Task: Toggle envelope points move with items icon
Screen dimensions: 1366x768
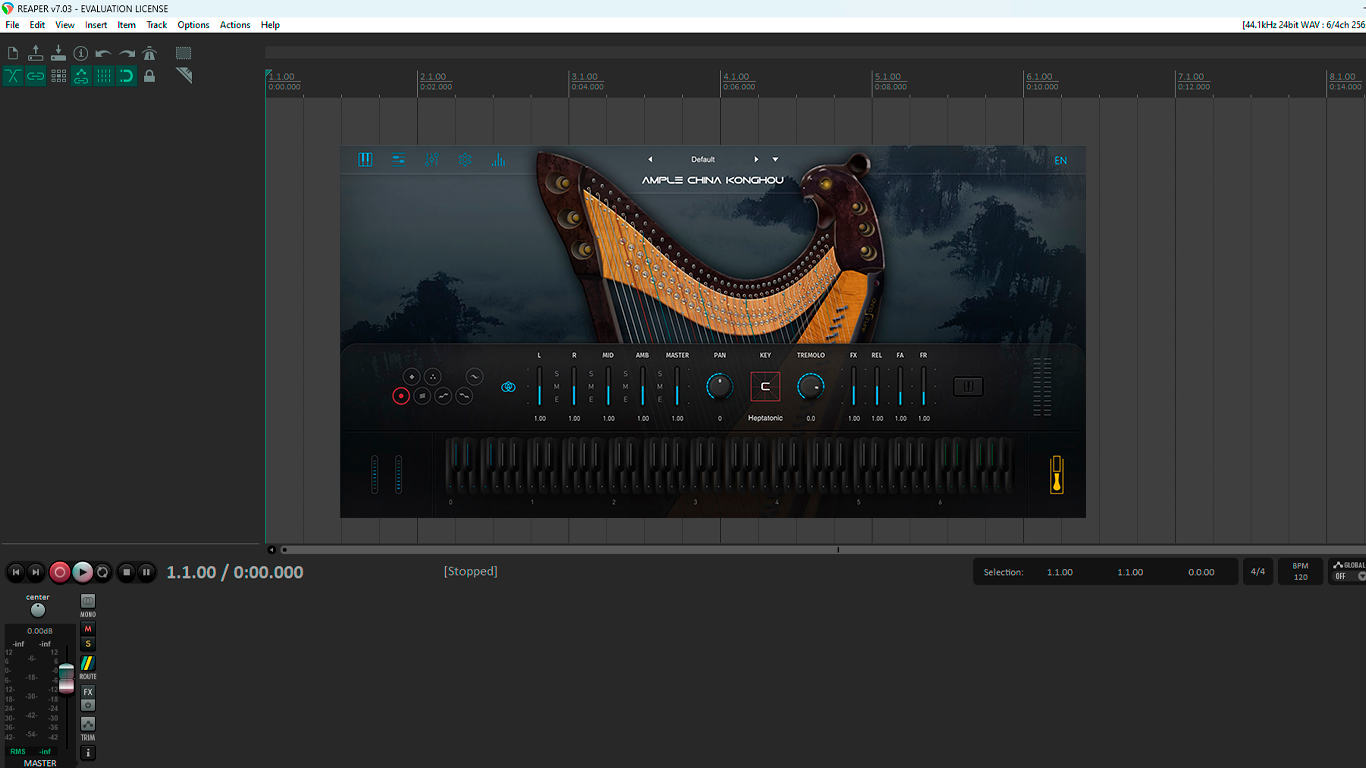Action: 81,76
